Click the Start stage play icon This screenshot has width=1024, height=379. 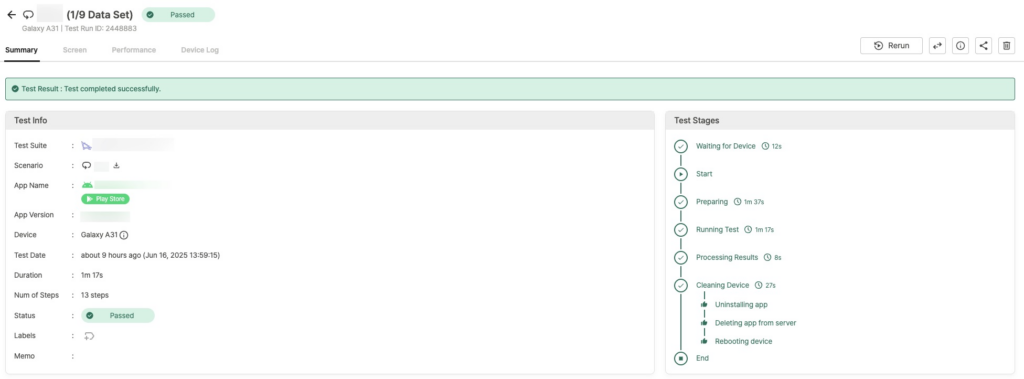pyautogui.click(x=681, y=174)
